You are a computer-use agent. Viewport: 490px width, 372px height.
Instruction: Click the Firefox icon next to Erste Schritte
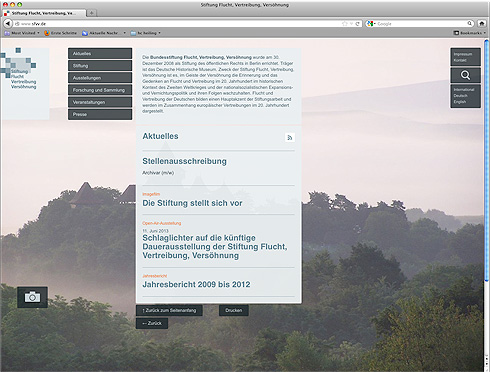point(47,33)
